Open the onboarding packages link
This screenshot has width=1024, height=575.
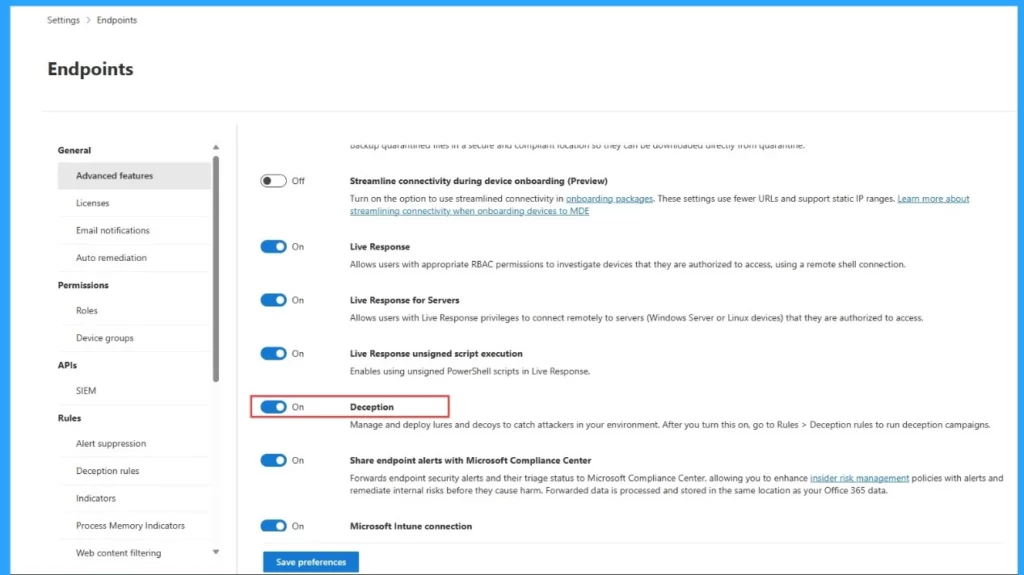tap(609, 199)
